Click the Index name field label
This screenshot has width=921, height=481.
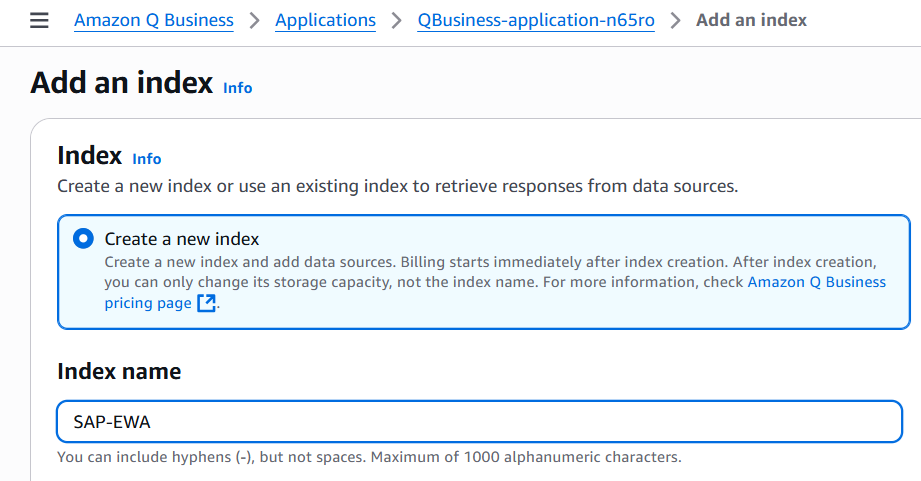pyautogui.click(x=119, y=372)
